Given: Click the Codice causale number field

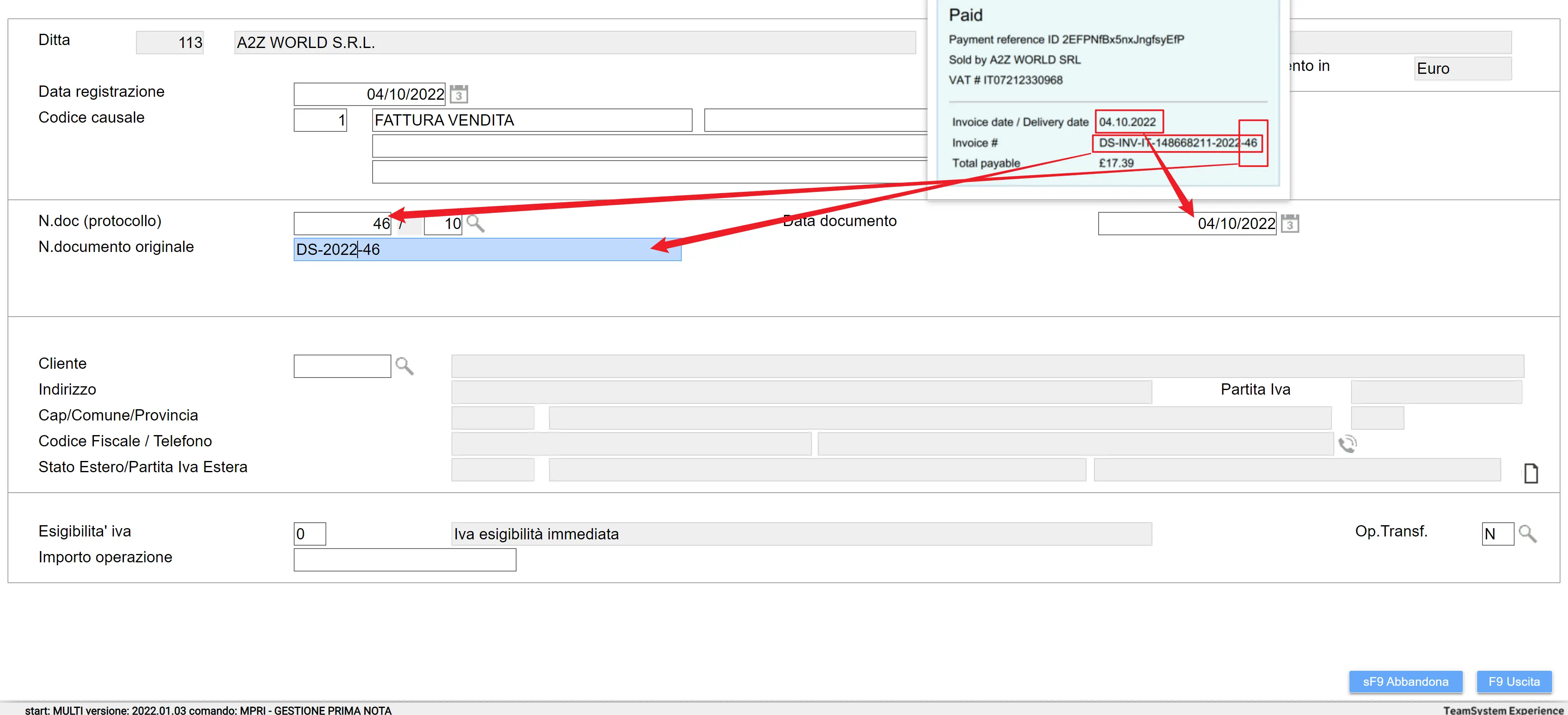Looking at the screenshot, I should [320, 120].
